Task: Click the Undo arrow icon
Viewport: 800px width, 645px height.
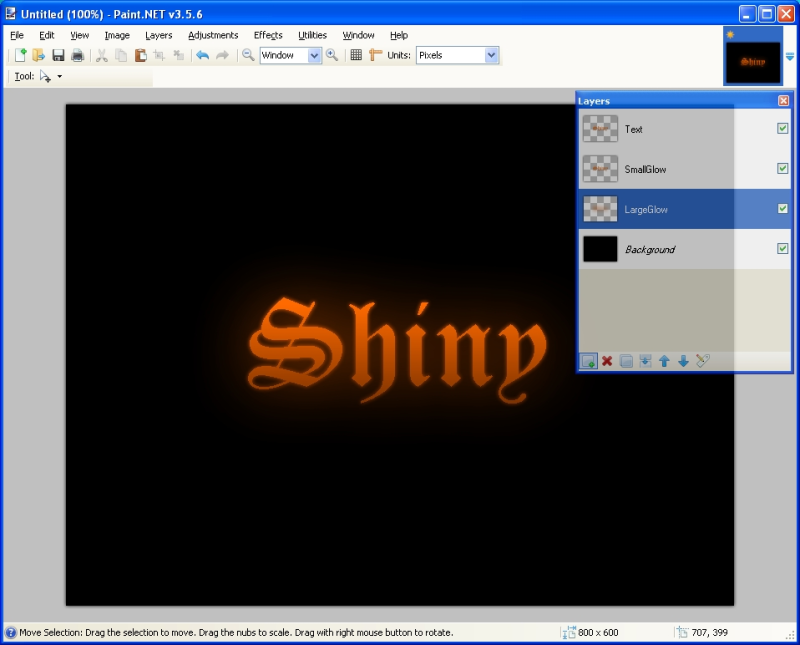Action: point(203,56)
